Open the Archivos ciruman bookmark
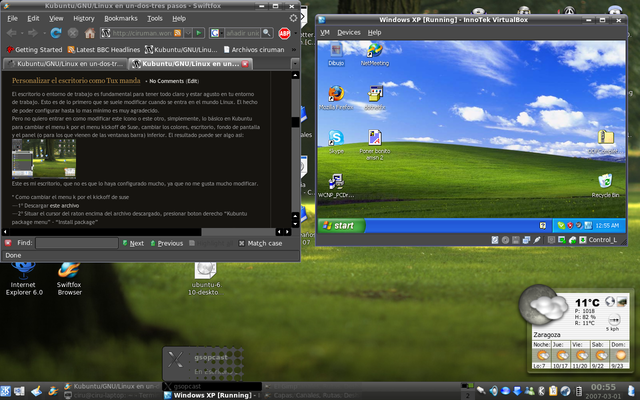 (254, 49)
